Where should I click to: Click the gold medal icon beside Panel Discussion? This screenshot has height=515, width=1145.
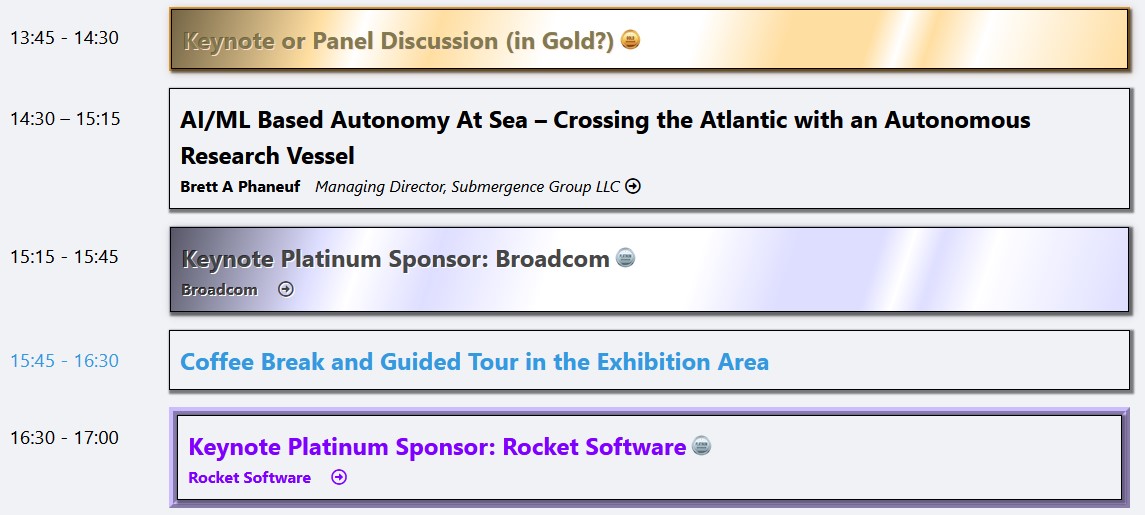pyautogui.click(x=630, y=40)
